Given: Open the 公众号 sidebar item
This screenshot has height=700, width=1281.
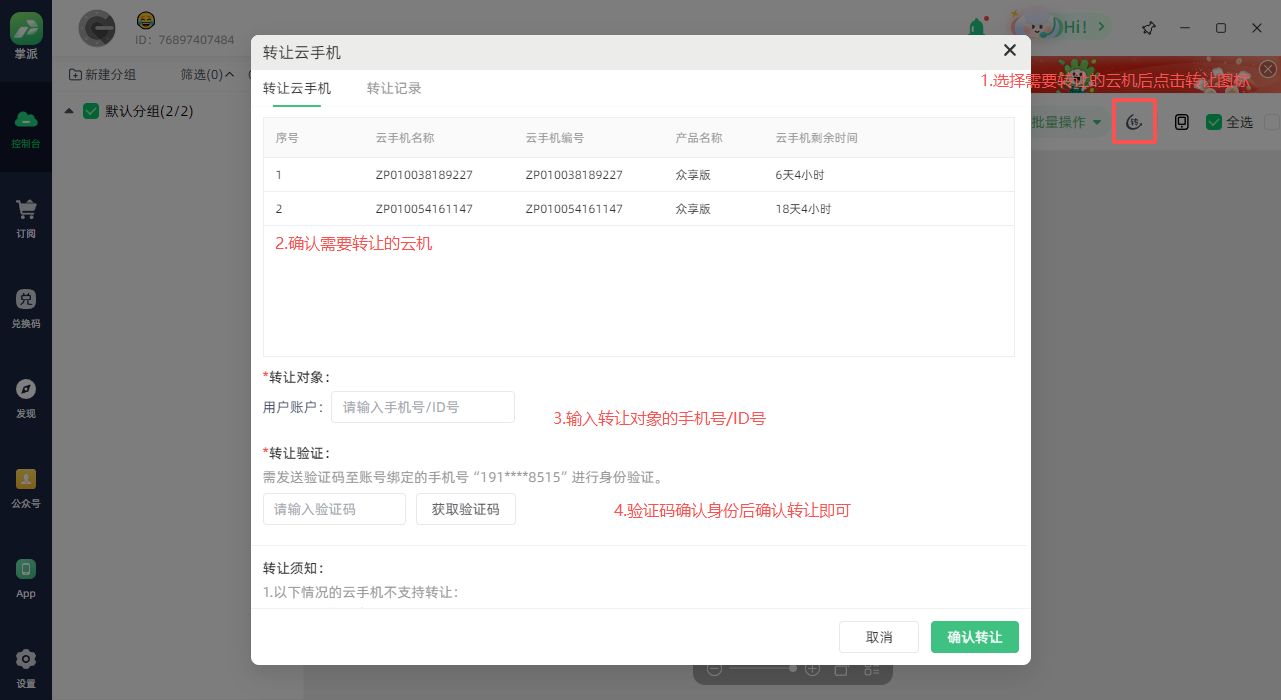Looking at the screenshot, I should click(26, 488).
